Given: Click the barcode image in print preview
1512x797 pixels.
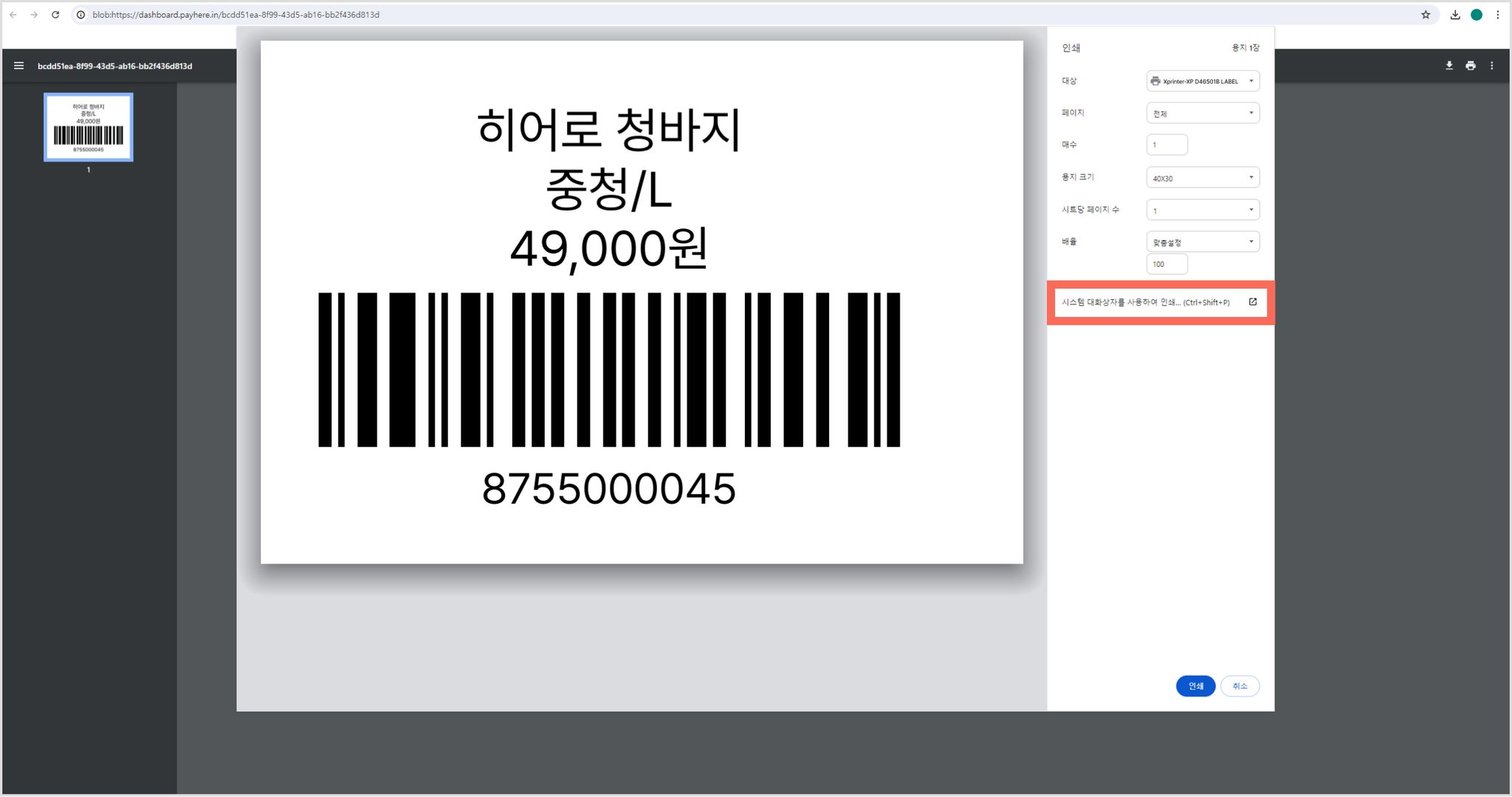Looking at the screenshot, I should pyautogui.click(x=609, y=369).
